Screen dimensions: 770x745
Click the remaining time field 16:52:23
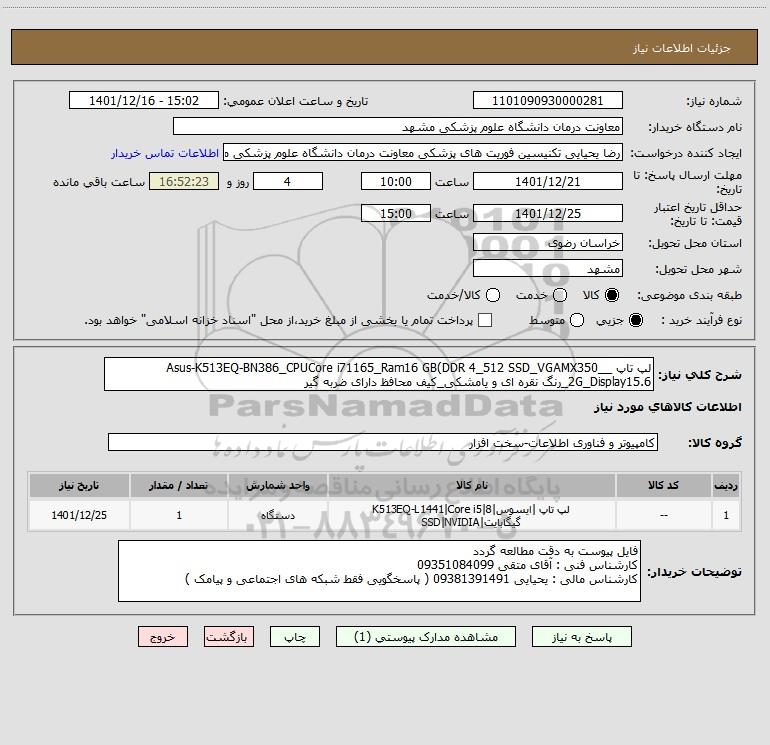[x=184, y=182]
